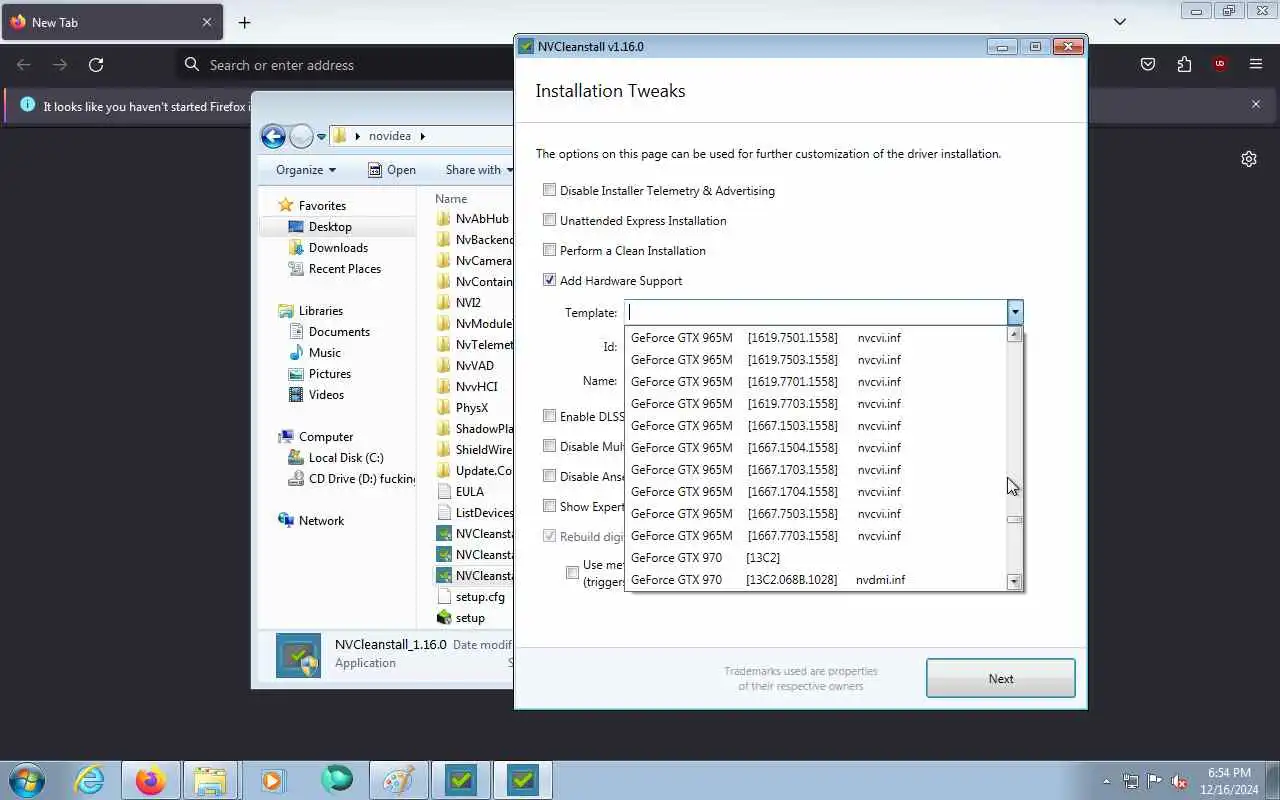Click Explorer back navigation arrow
The image size is (1280, 800).
[x=273, y=136]
